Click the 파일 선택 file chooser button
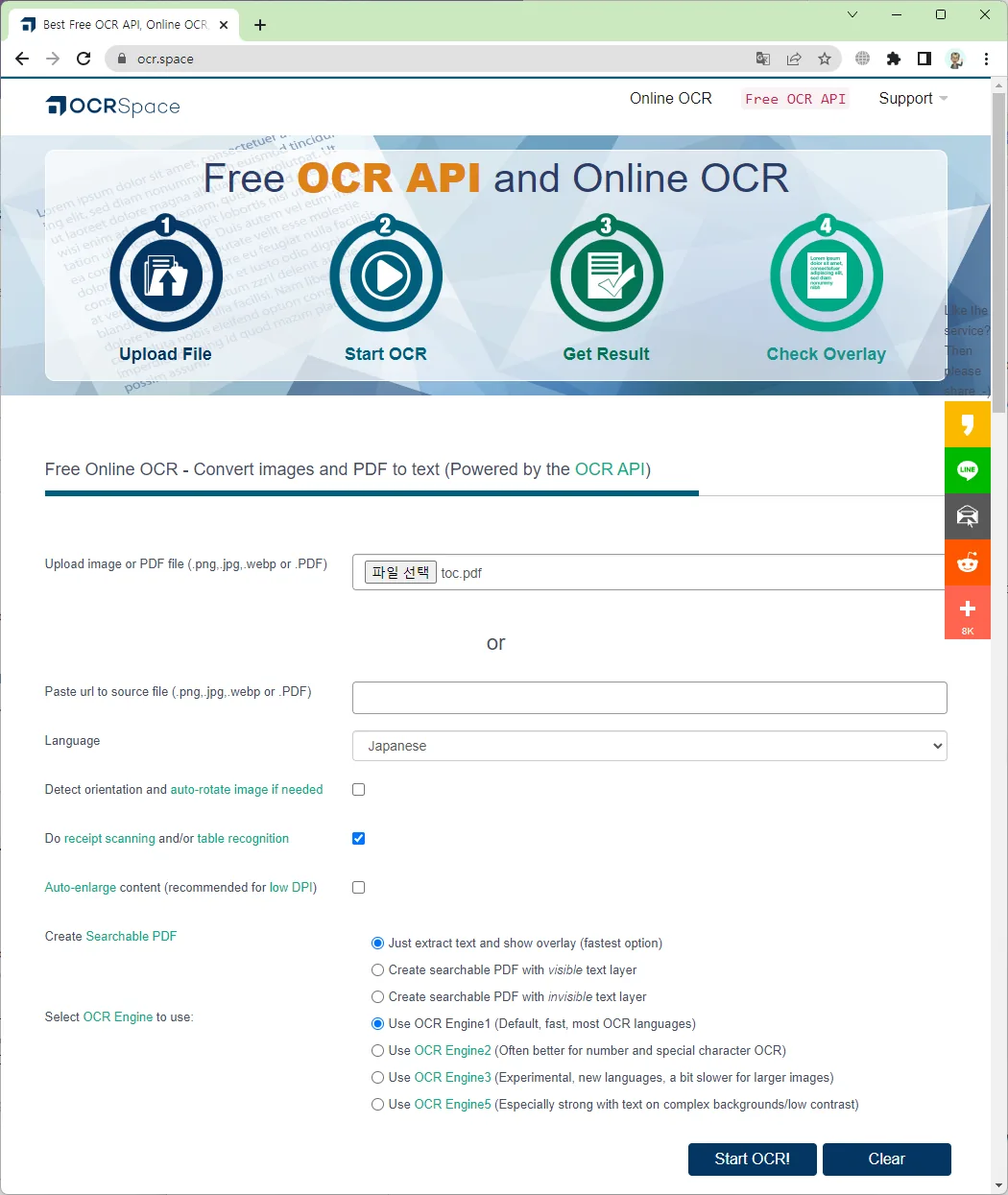1008x1195 pixels. point(401,572)
